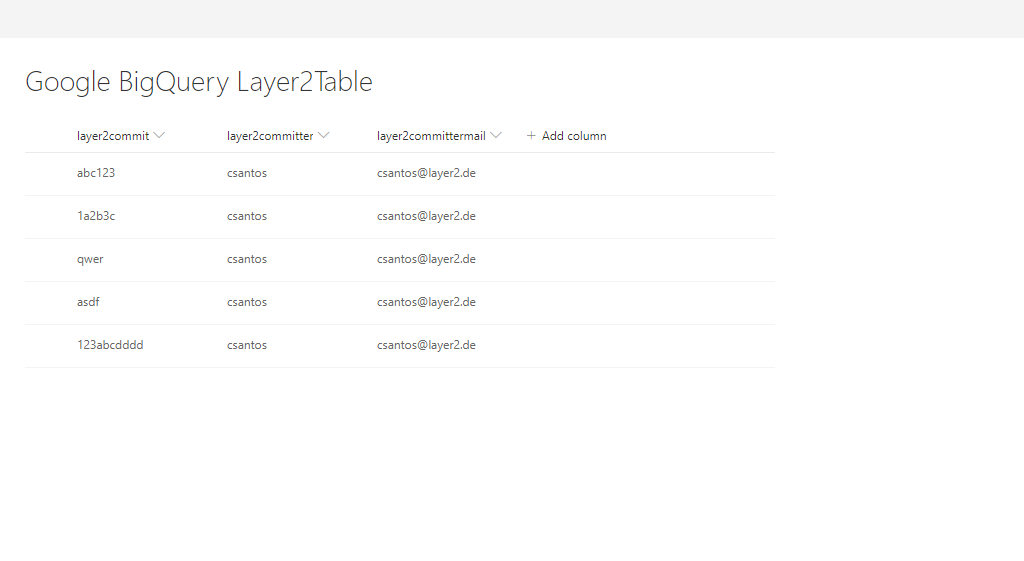Click the email in the qwer row
Image resolution: width=1024 pixels, height=561 pixels.
click(426, 259)
